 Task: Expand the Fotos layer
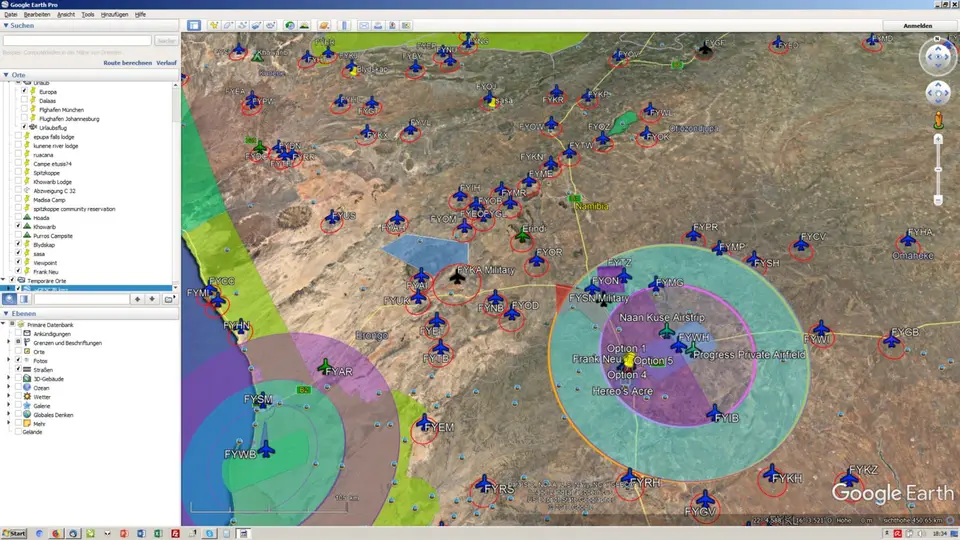(x=9, y=361)
